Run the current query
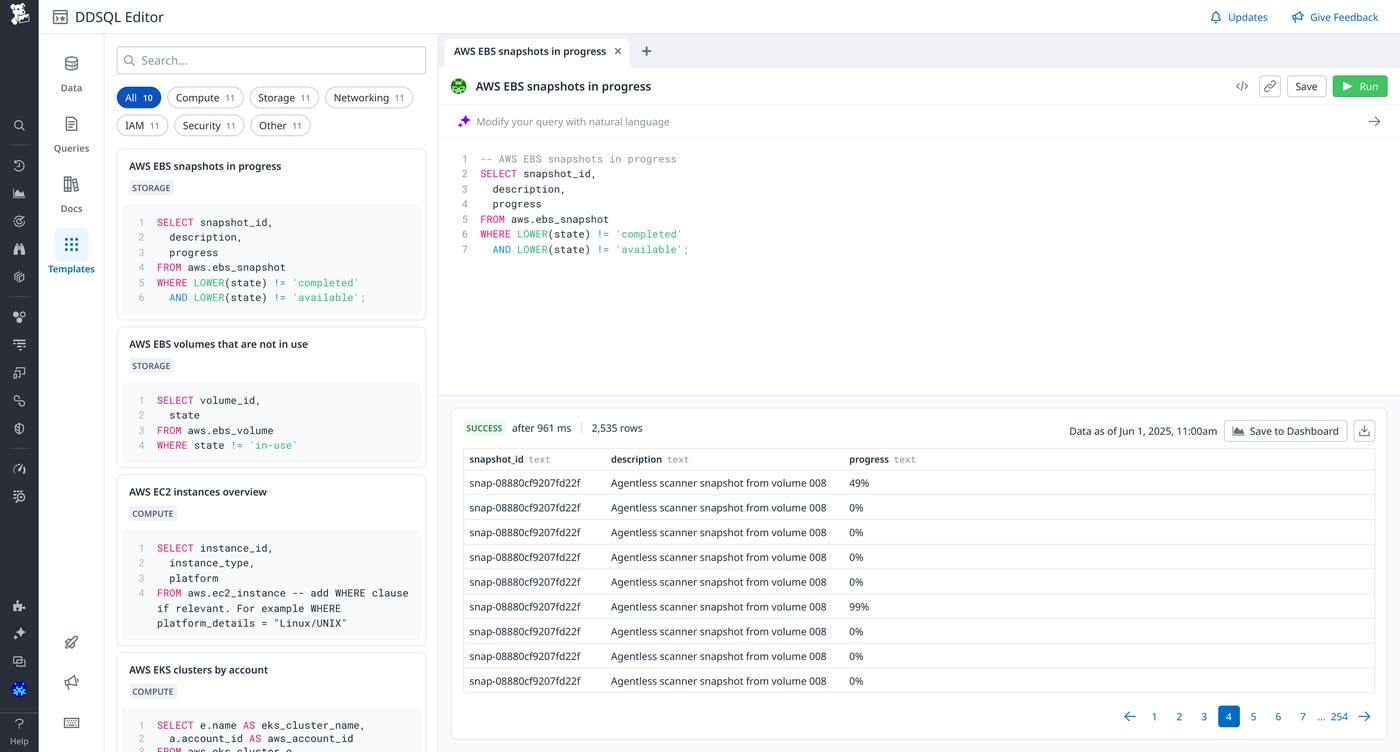The width and height of the screenshot is (1400, 752). pos(1359,86)
